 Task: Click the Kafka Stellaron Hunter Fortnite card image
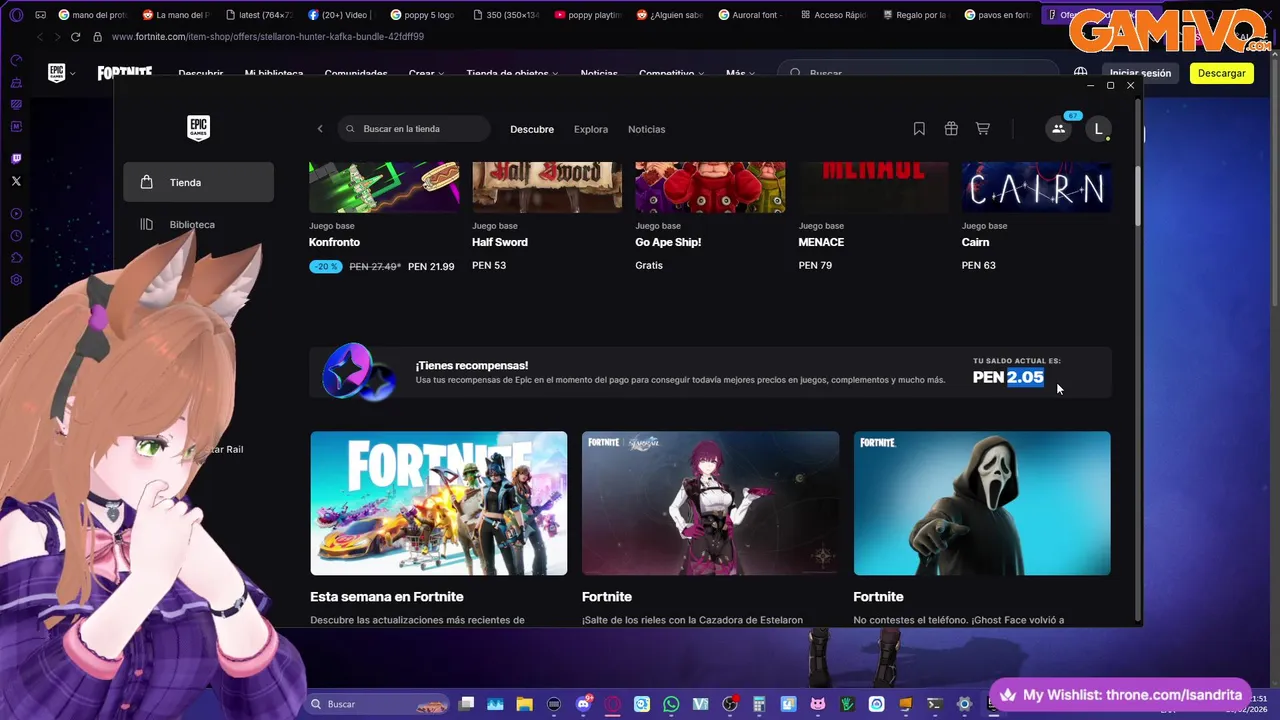tap(710, 503)
